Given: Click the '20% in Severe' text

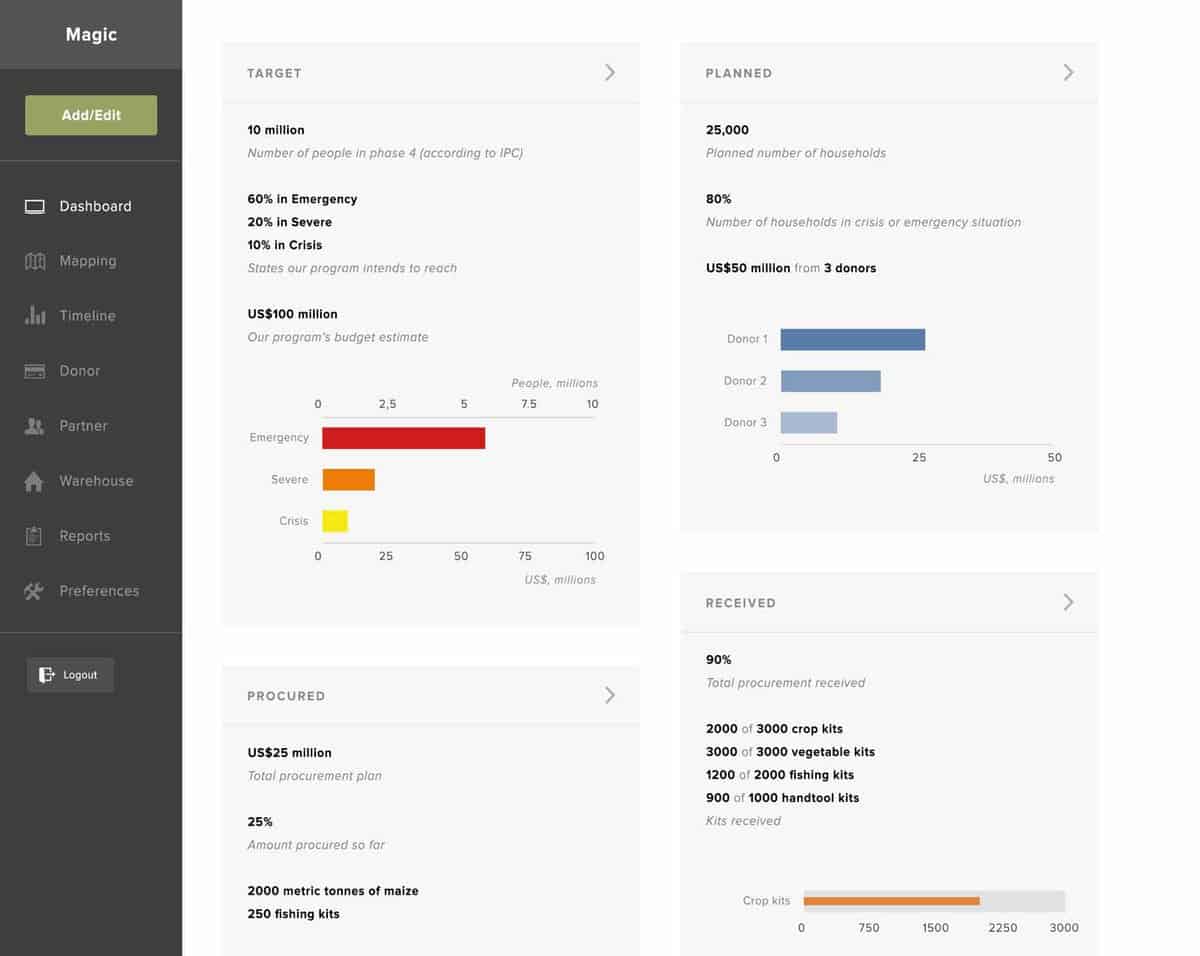Looking at the screenshot, I should tap(290, 222).
